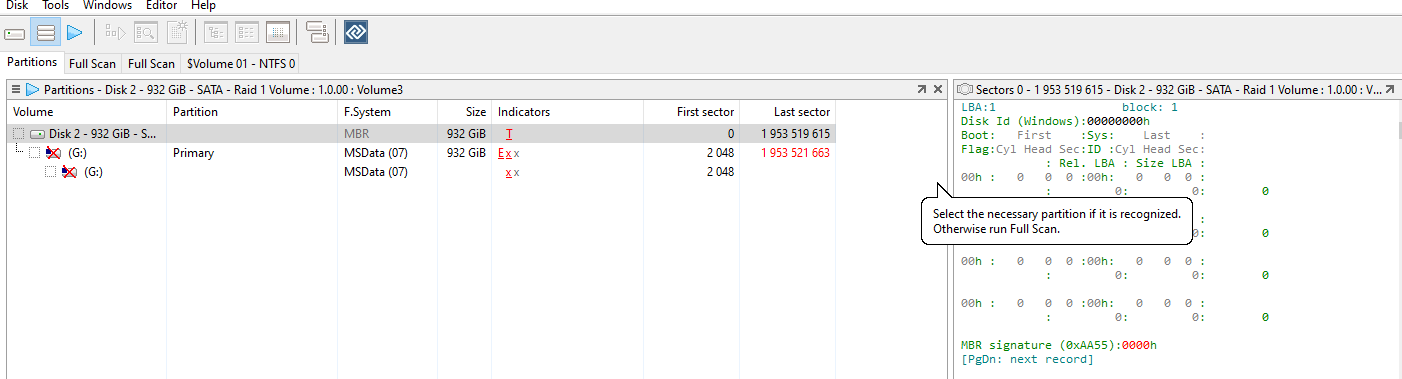Viewport: 1402px width, 379px height.
Task: Click the First sector column header
Action: 705,112
